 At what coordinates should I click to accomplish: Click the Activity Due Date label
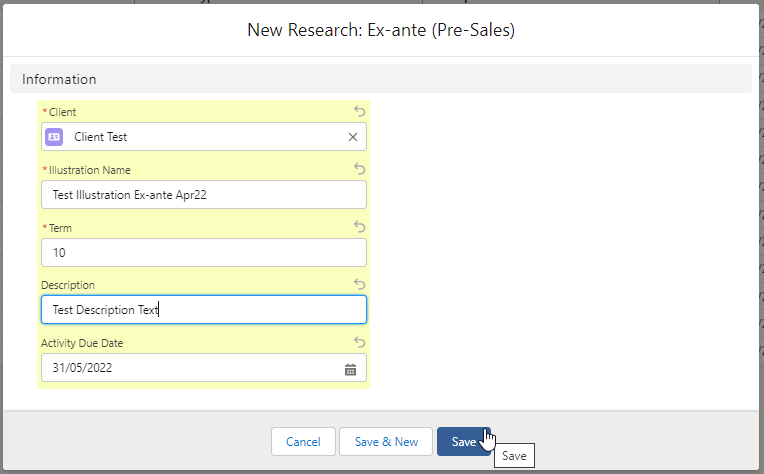[x=82, y=343]
